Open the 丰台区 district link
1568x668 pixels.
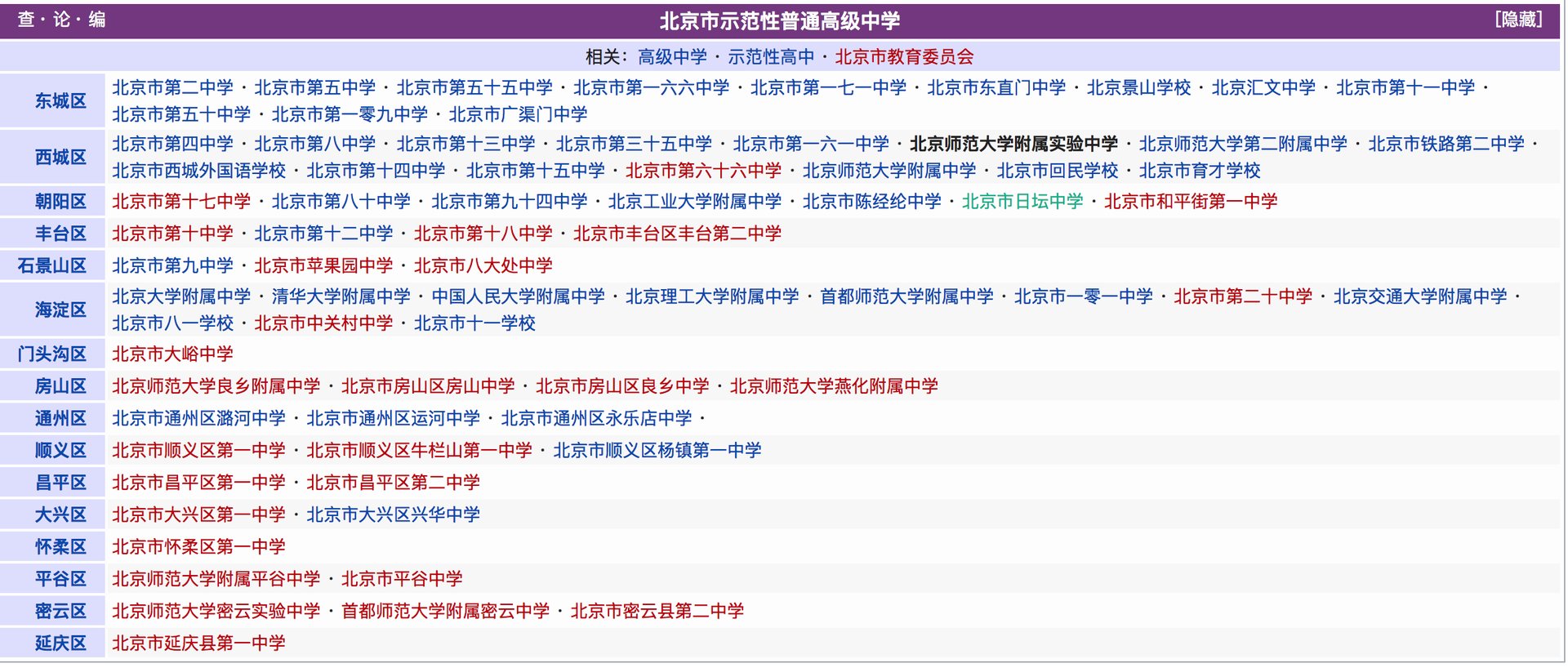pos(60,234)
